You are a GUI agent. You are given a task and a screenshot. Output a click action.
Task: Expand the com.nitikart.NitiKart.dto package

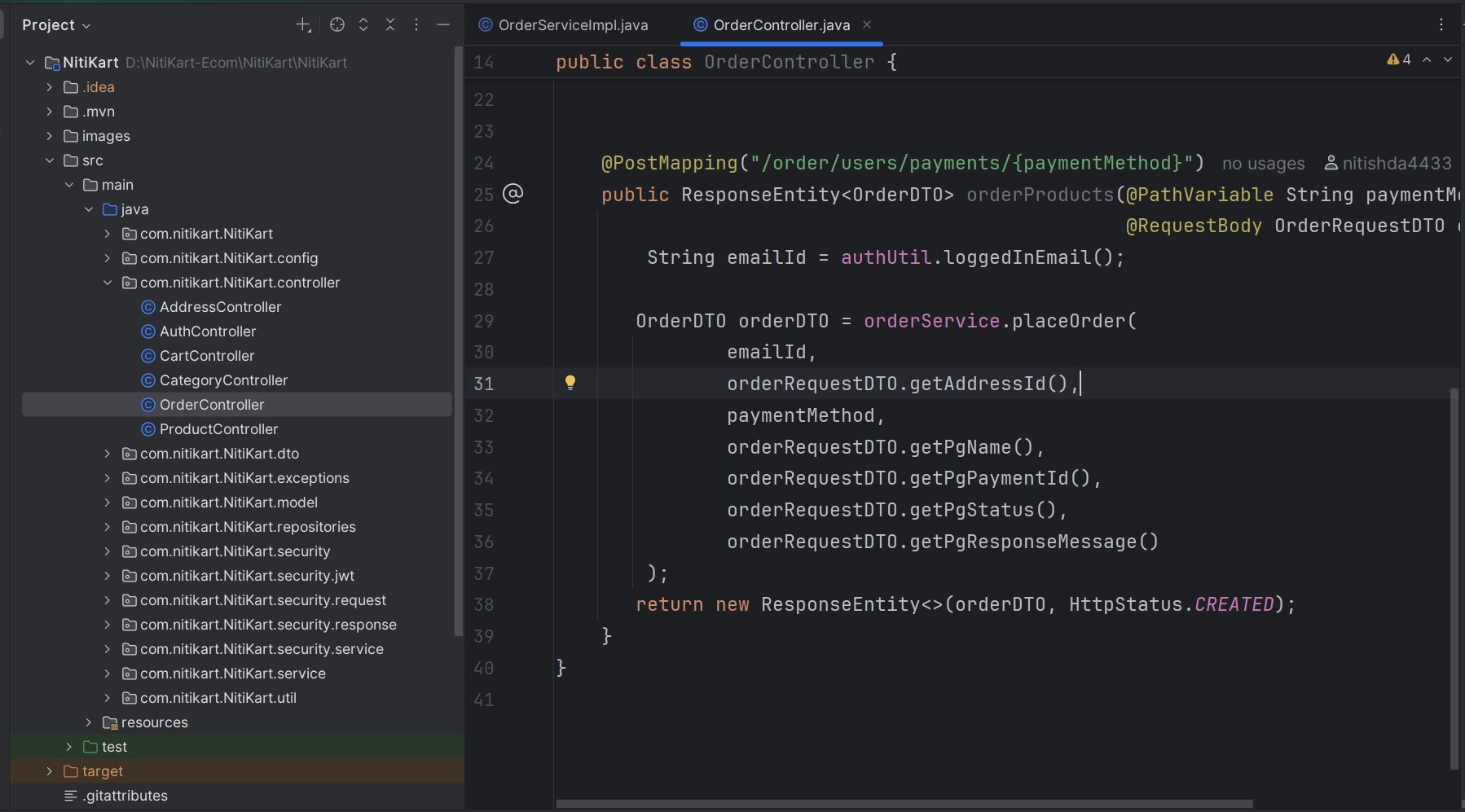(108, 454)
